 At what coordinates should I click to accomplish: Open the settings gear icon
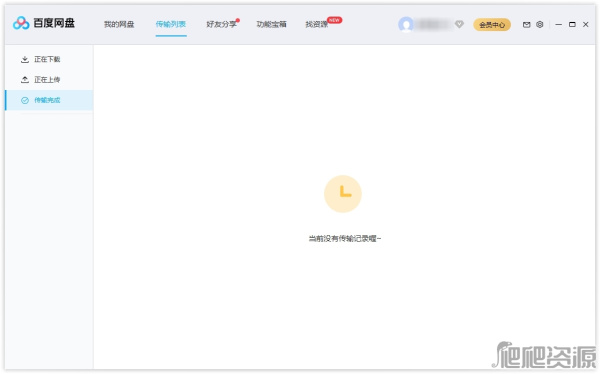click(x=540, y=24)
